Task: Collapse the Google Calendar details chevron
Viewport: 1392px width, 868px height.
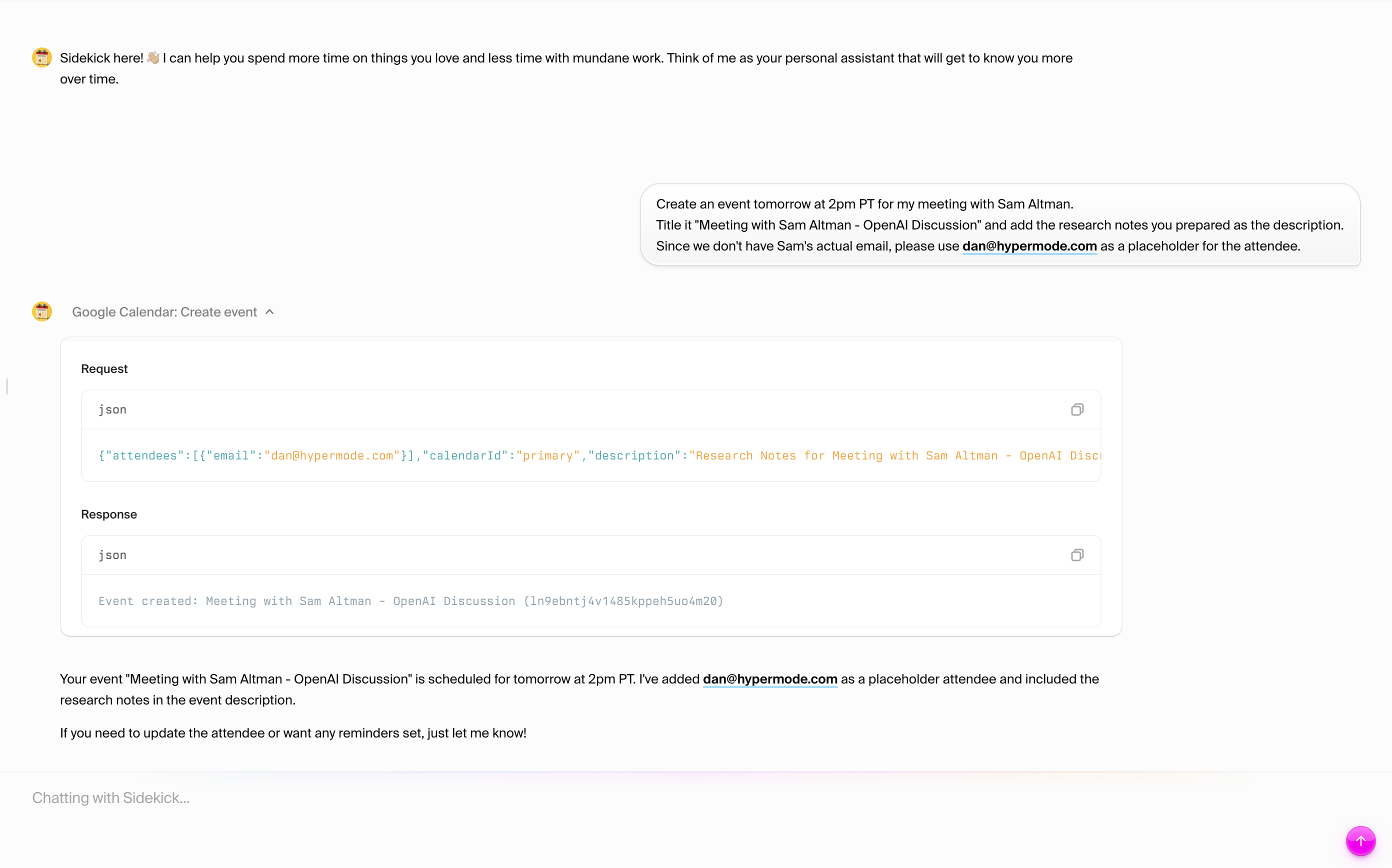Action: click(270, 311)
